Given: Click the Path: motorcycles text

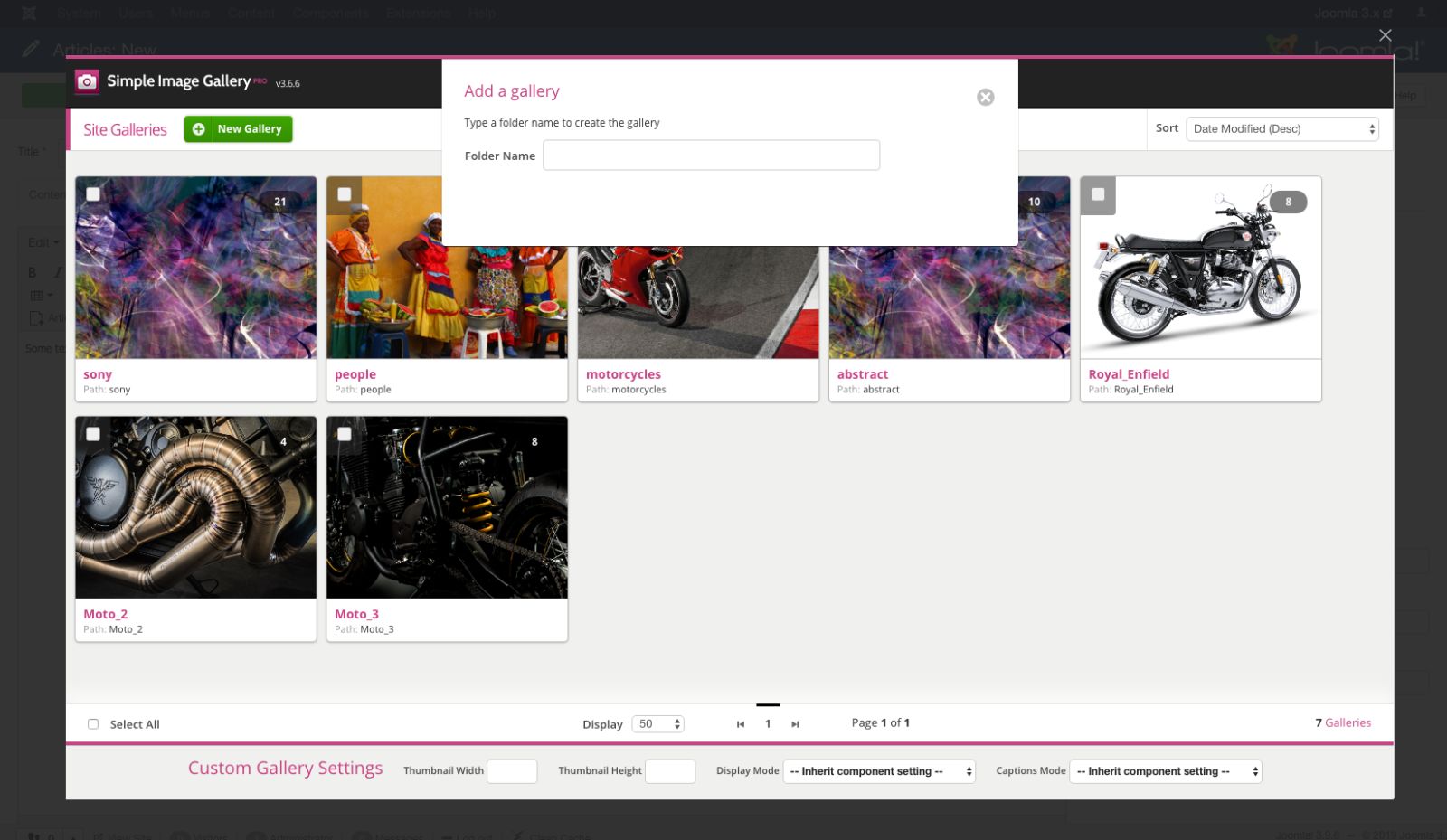Looking at the screenshot, I should [626, 390].
